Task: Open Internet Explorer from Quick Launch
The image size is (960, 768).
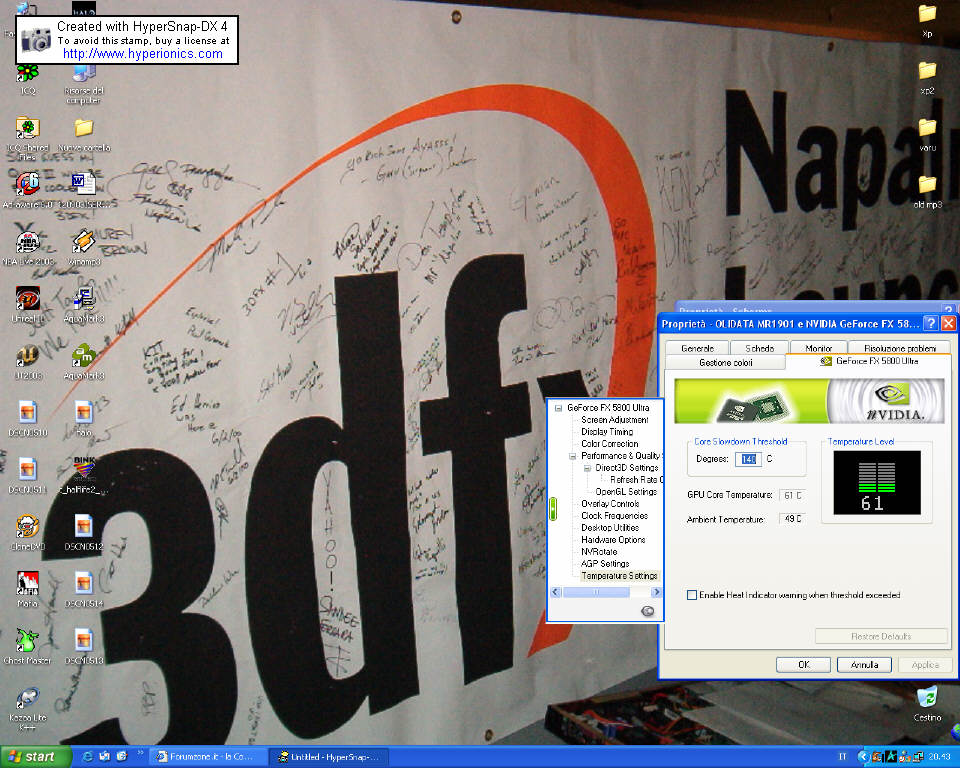Action: tap(87, 757)
